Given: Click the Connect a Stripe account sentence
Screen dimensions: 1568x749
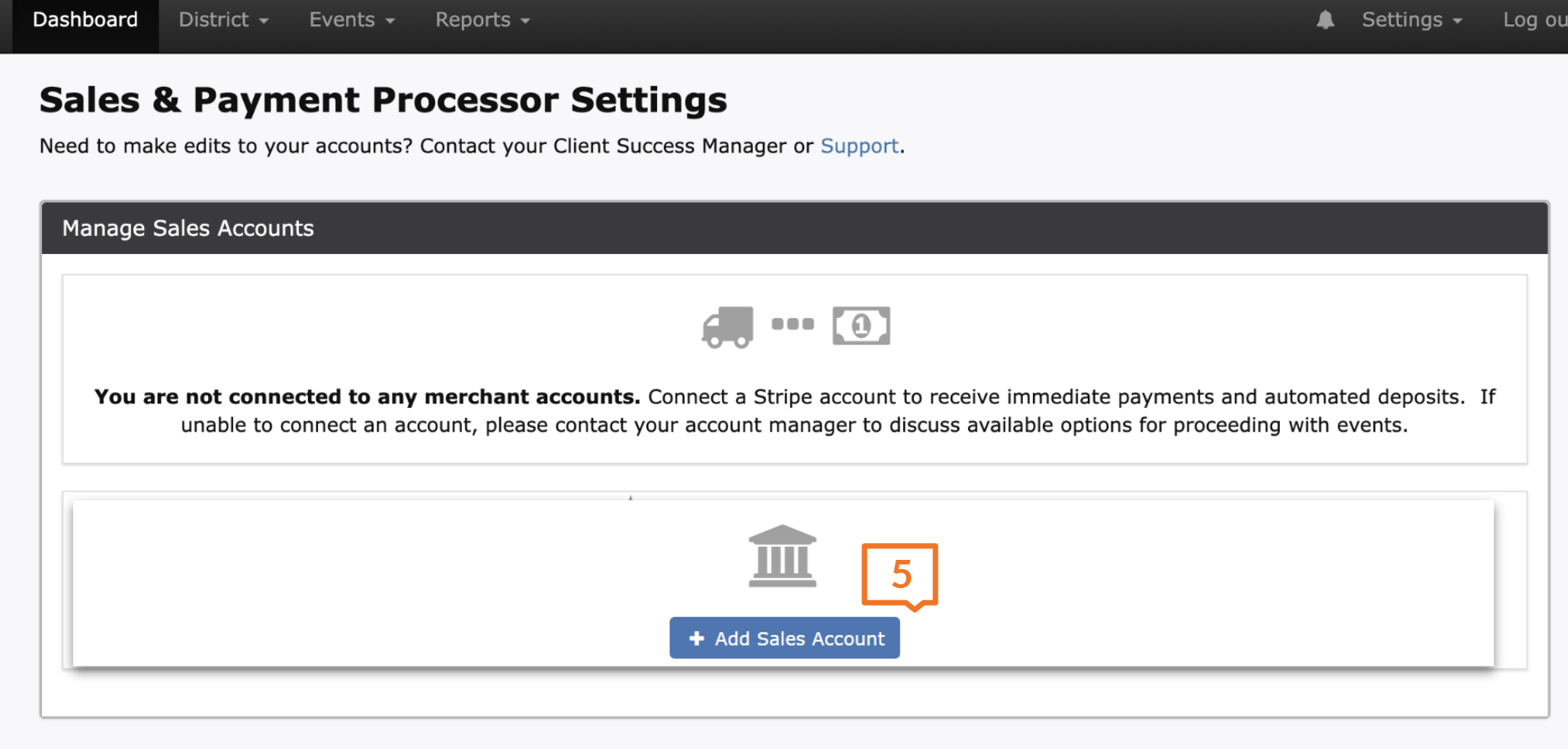Looking at the screenshot, I should click(1055, 397).
